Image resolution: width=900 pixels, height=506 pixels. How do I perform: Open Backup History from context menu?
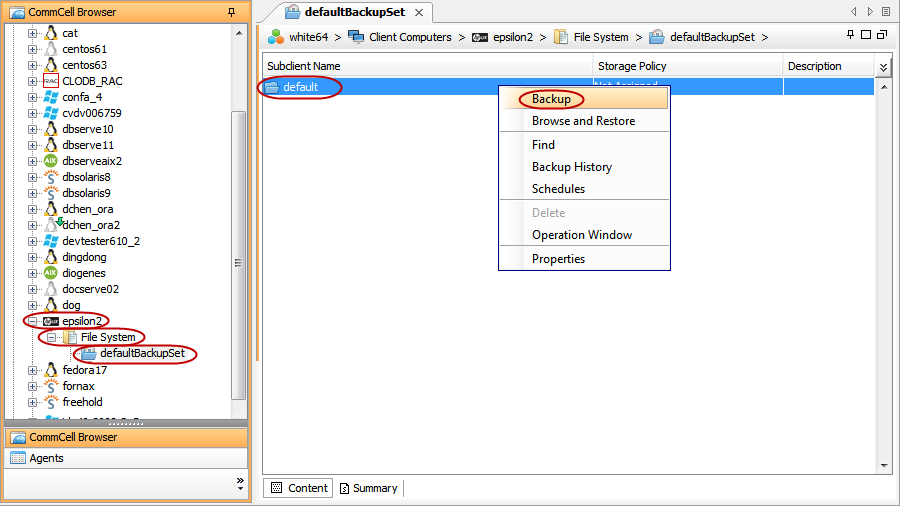[571, 167]
